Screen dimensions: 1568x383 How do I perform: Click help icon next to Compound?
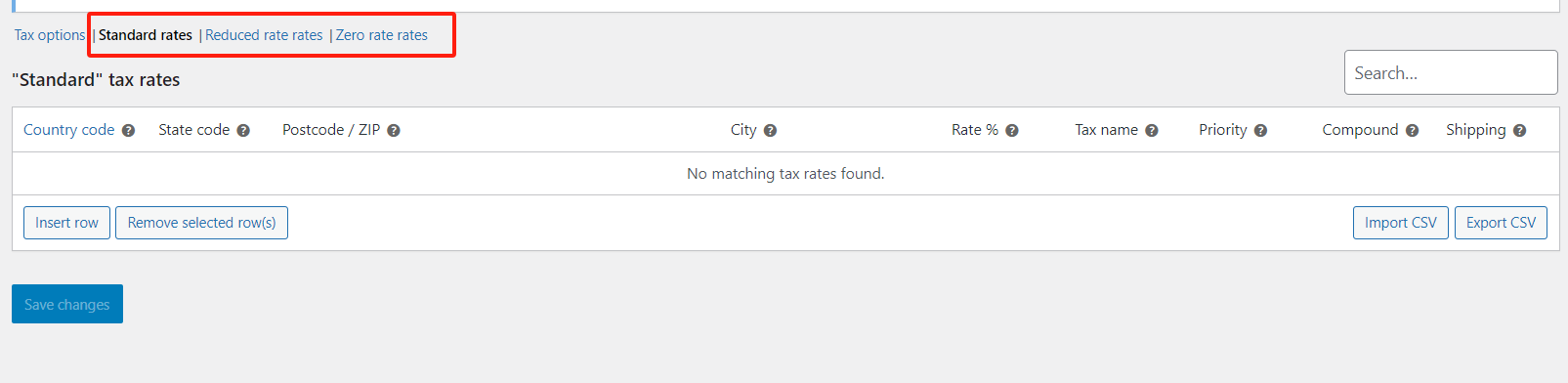point(1412,131)
